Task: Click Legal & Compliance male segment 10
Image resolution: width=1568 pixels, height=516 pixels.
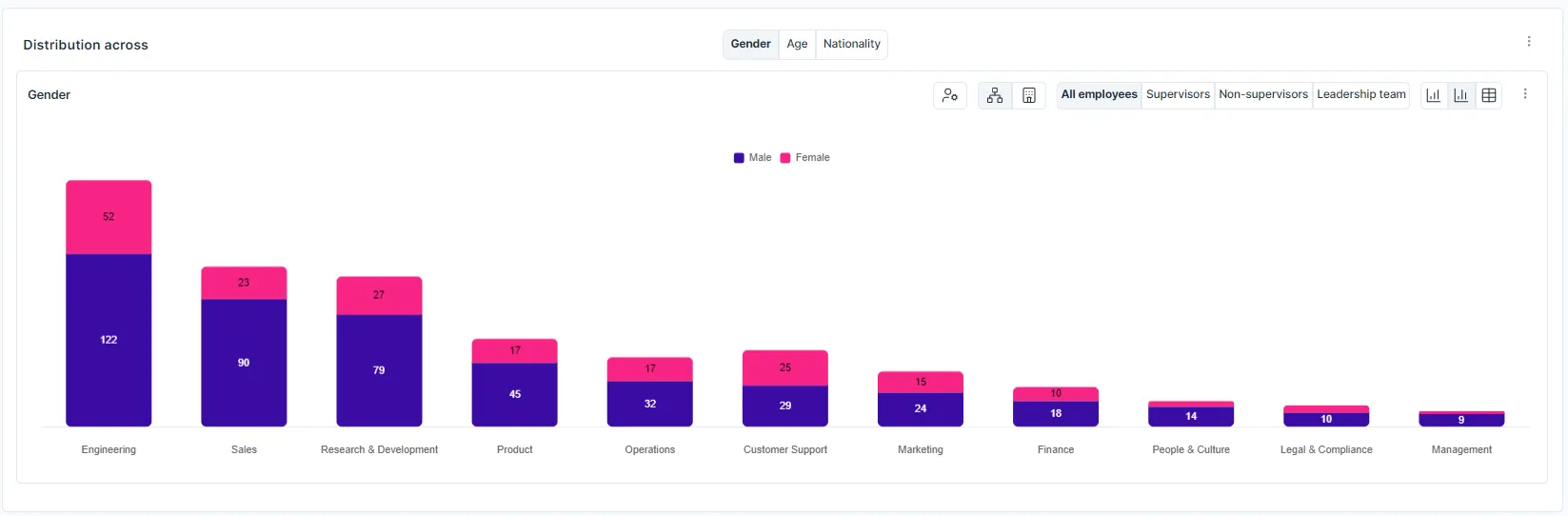Action: point(1326,419)
